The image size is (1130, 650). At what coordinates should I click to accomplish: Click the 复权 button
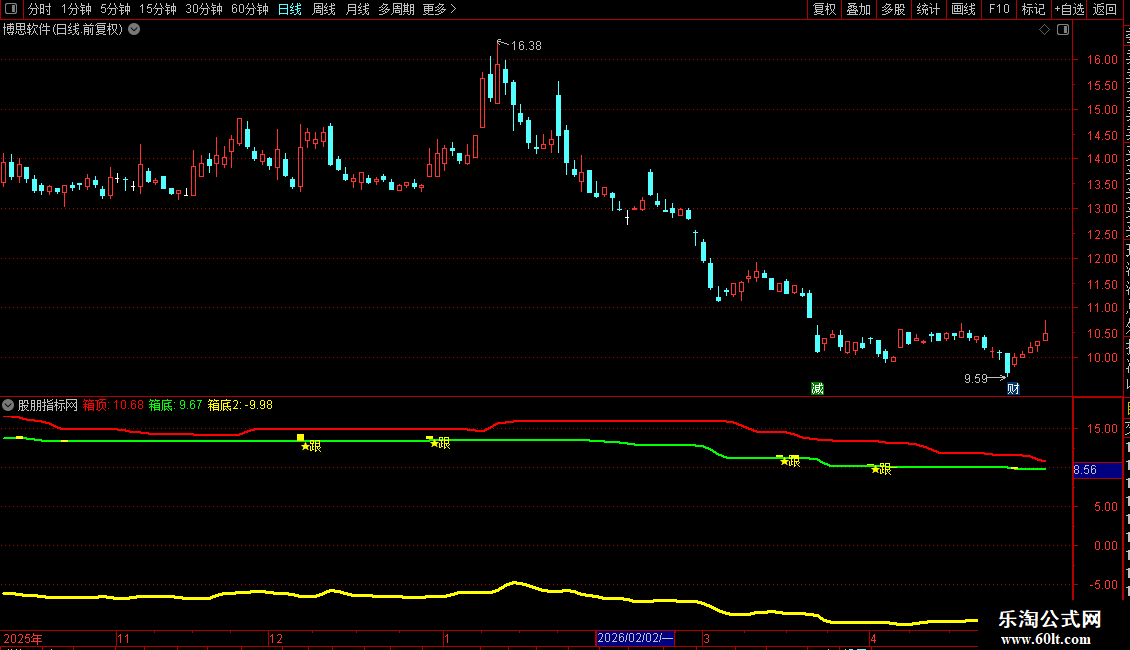824,9
